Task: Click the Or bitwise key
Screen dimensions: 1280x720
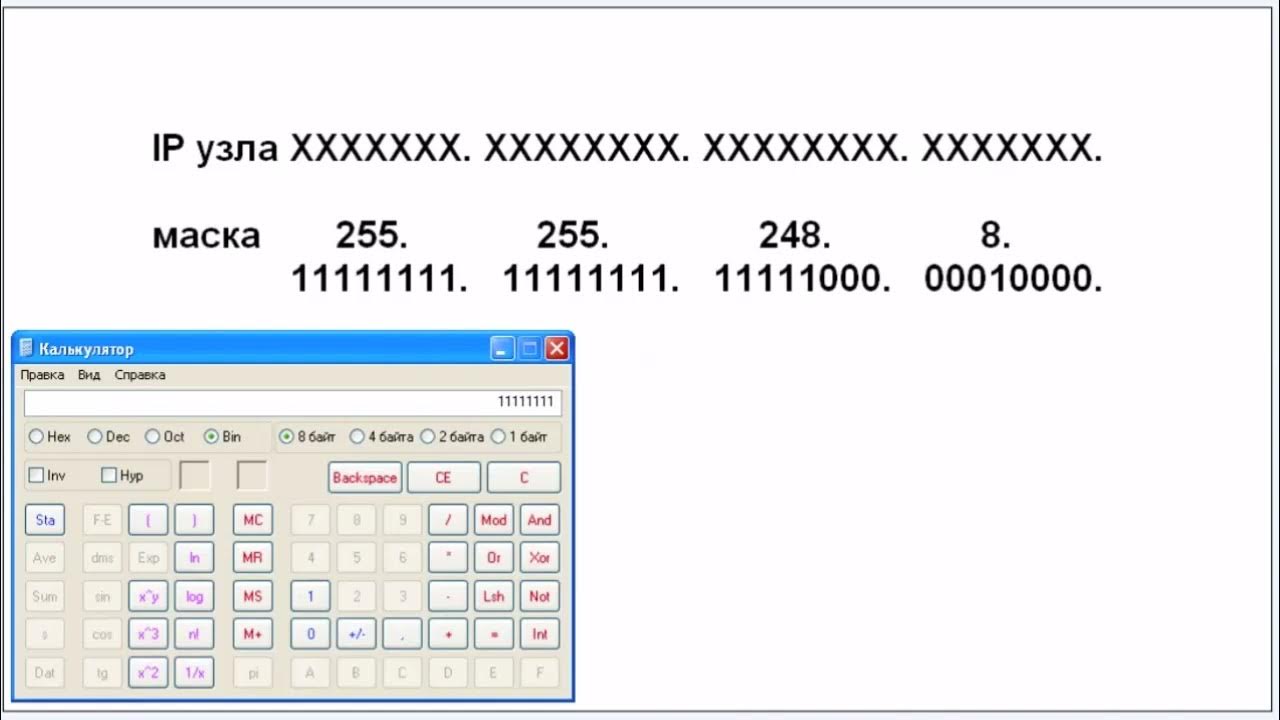Action: tap(494, 558)
